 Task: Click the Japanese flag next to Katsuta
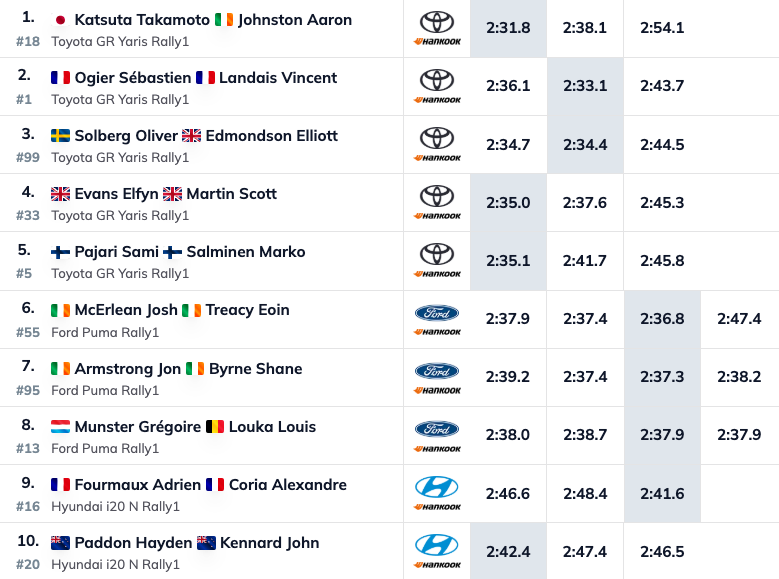(60, 20)
